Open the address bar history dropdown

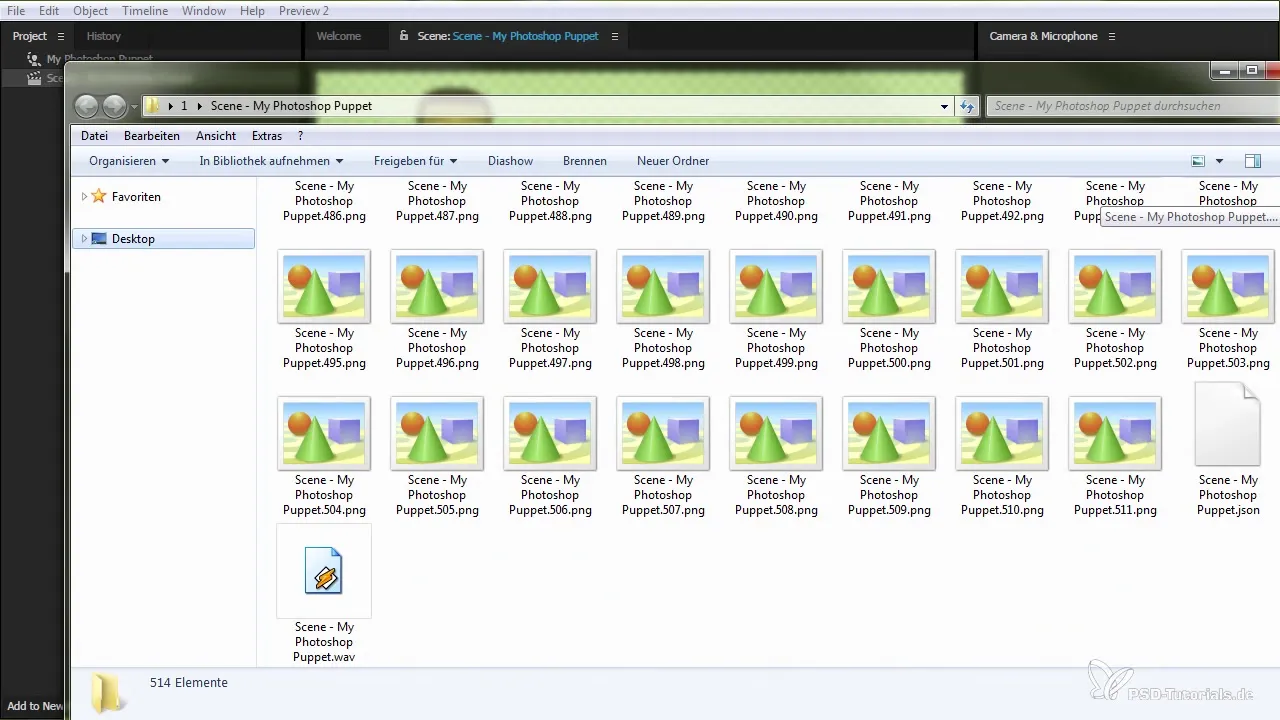[945, 106]
